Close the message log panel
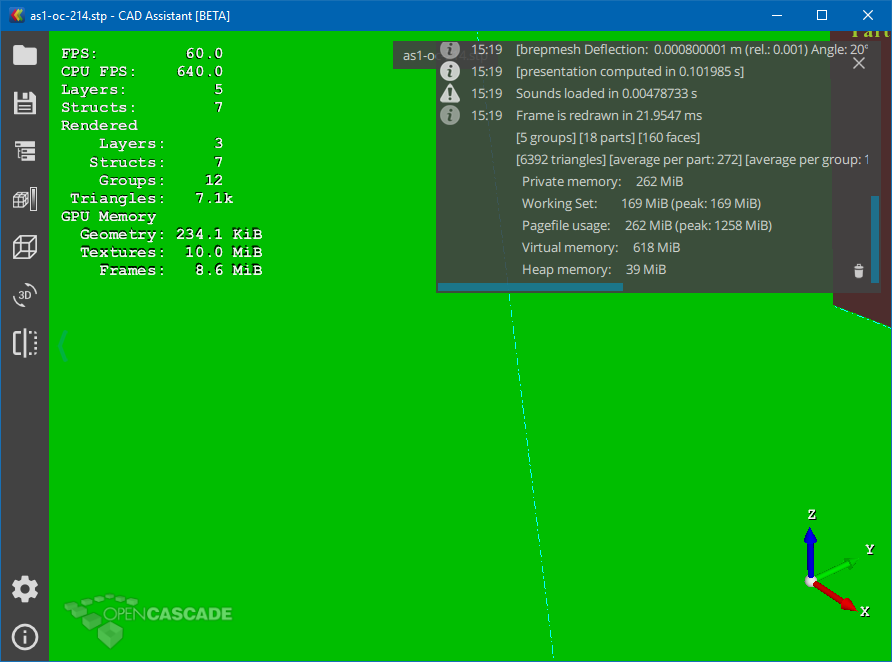 (858, 63)
